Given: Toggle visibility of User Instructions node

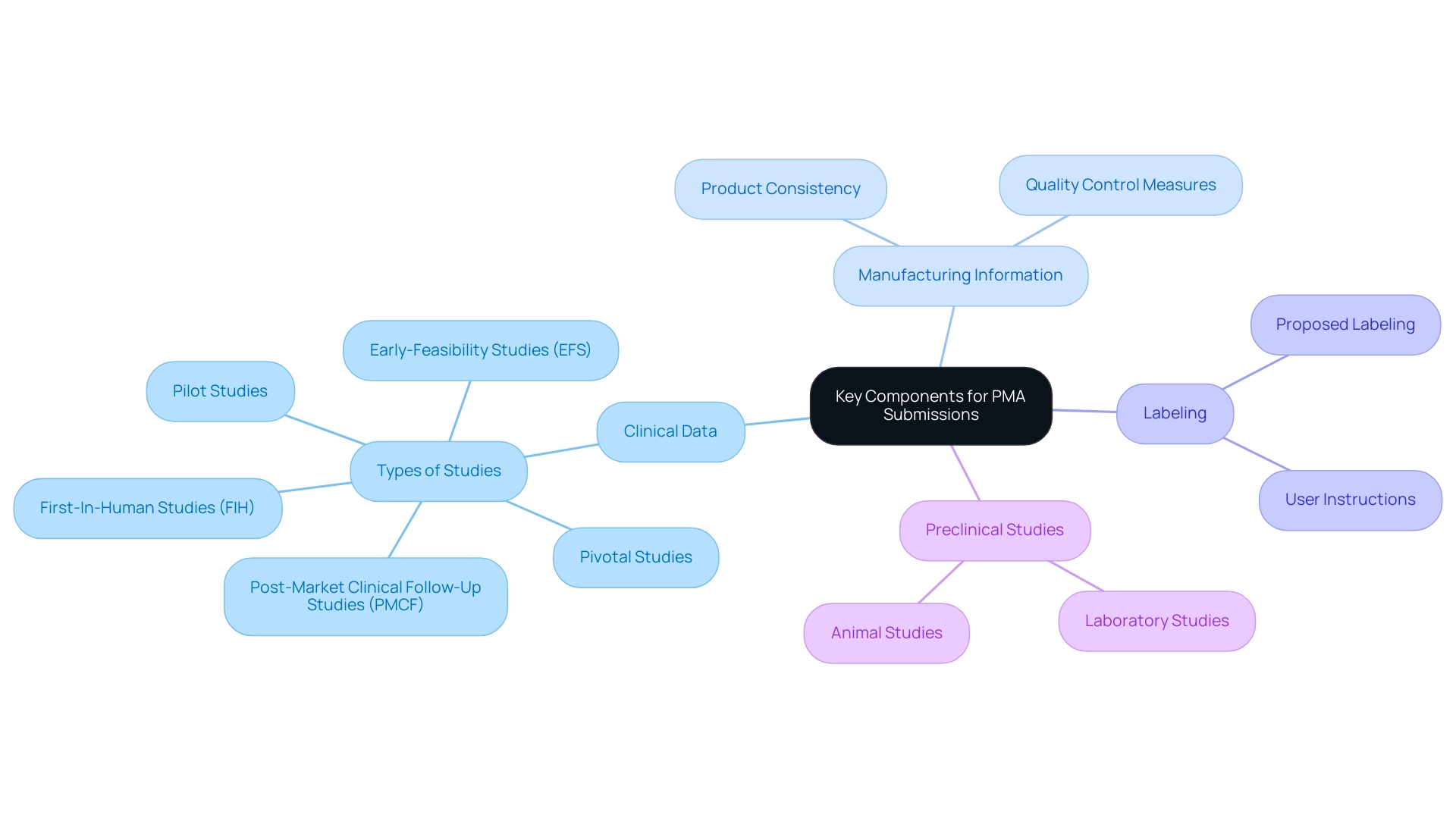Looking at the screenshot, I should pos(1348,498).
